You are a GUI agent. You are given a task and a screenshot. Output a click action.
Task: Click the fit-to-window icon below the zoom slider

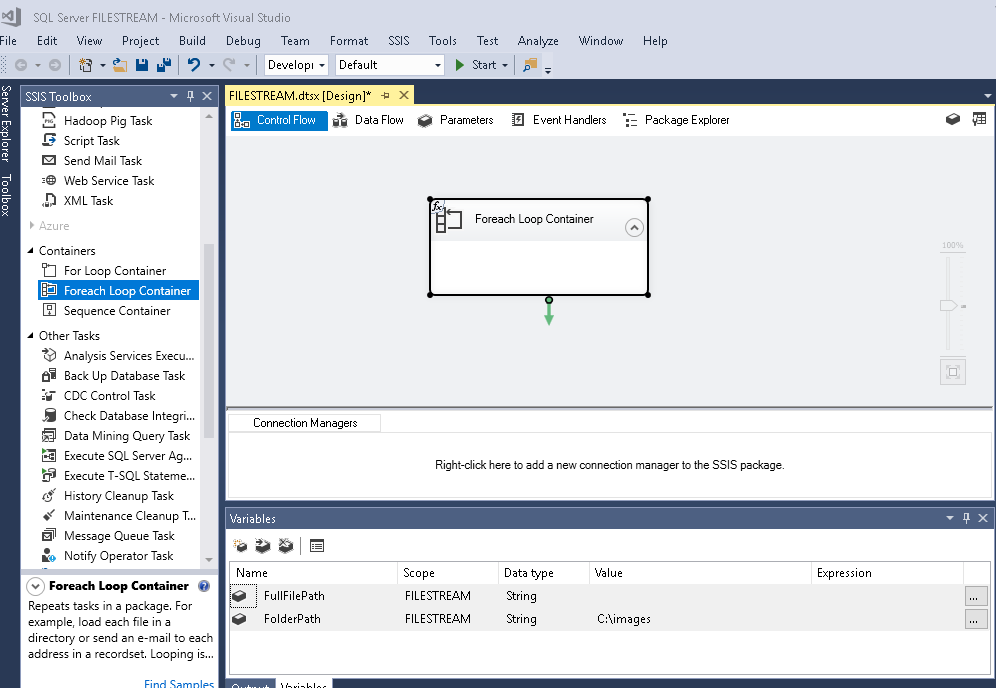pos(952,372)
